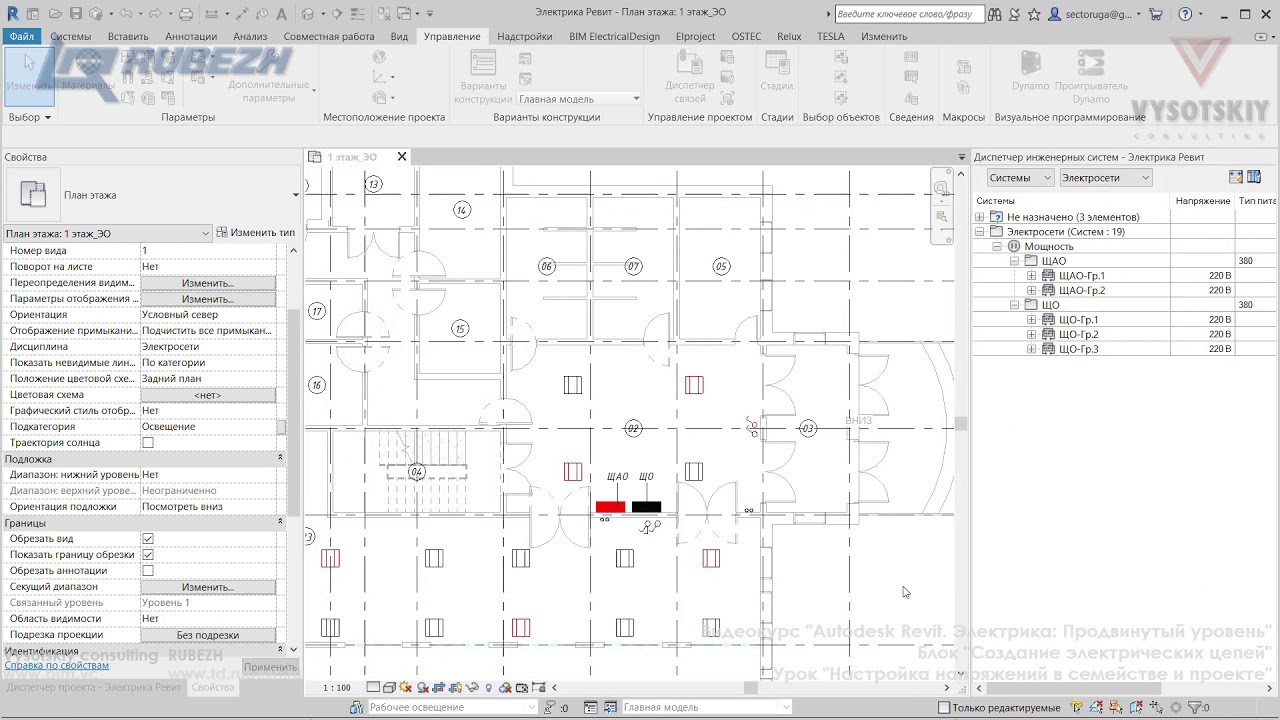Screen dimensions: 1280x720
Task: Click the star favorites icon in title bar
Action: [x=1034, y=14]
